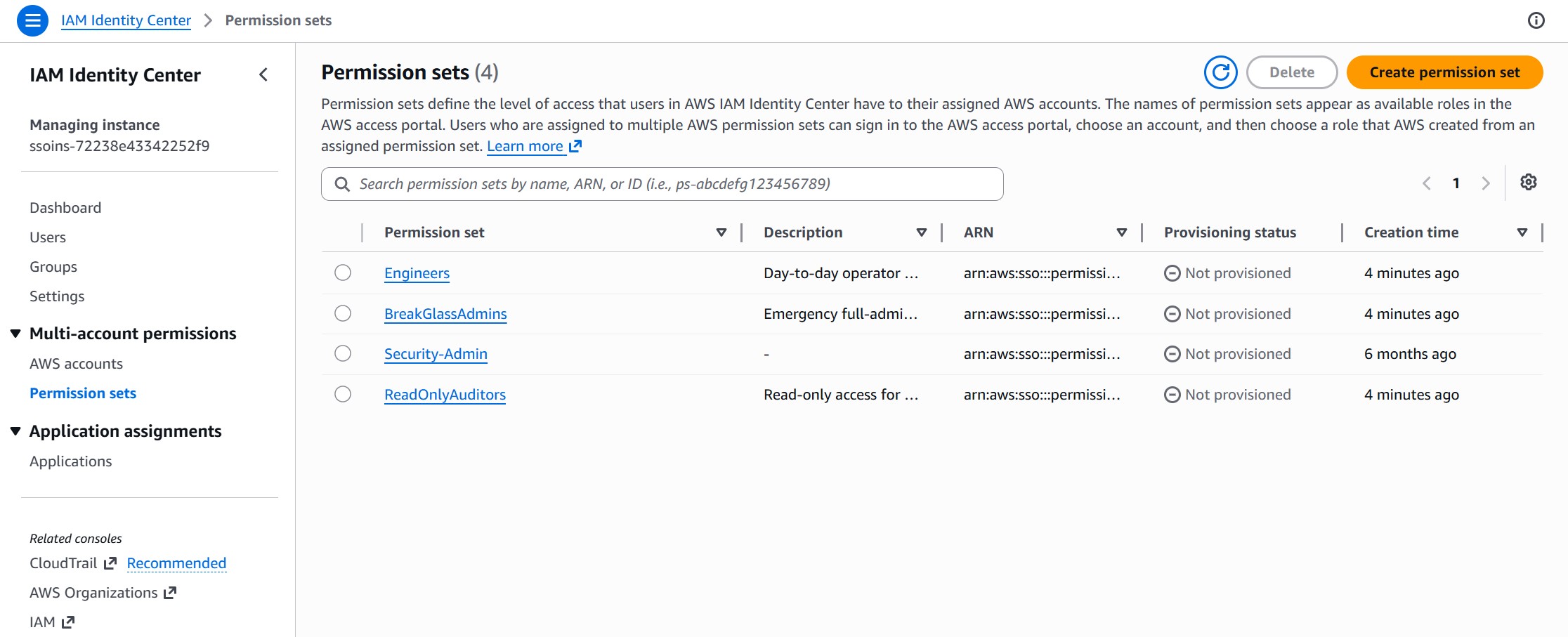Image resolution: width=1568 pixels, height=637 pixels.
Task: Open IAM Identity Center breadcrumb link
Action: pyautogui.click(x=126, y=20)
